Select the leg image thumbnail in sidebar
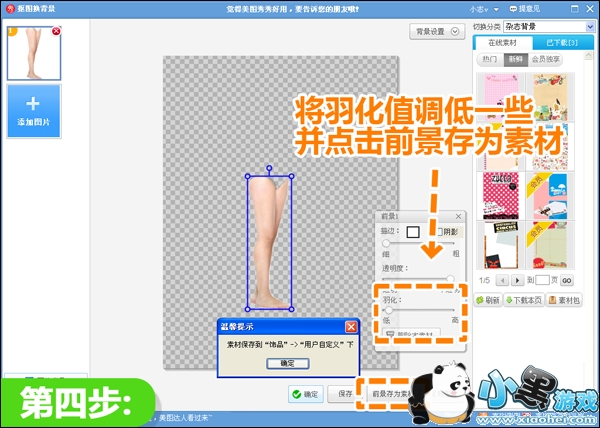This screenshot has width=600, height=428. (34, 53)
